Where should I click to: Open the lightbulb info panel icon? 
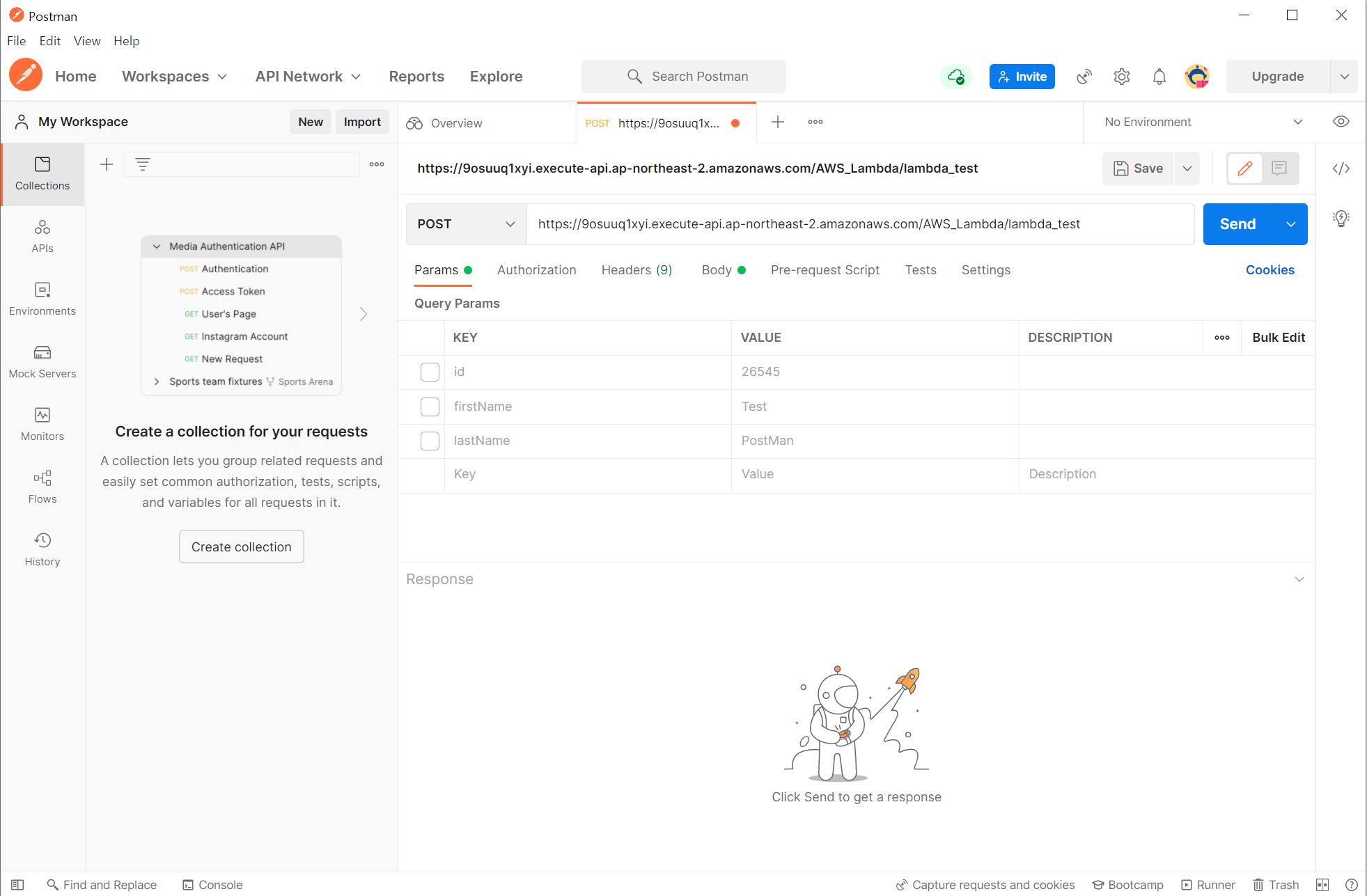1341,219
